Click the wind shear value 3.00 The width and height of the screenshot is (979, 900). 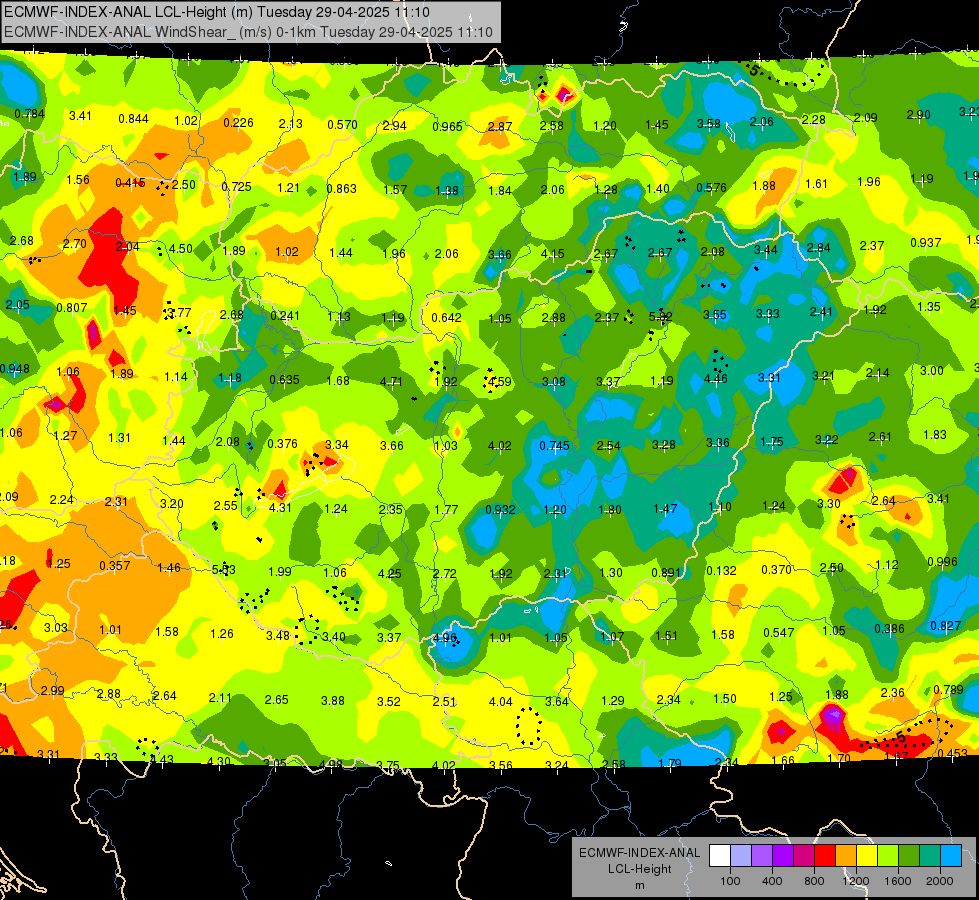pyautogui.click(x=932, y=370)
